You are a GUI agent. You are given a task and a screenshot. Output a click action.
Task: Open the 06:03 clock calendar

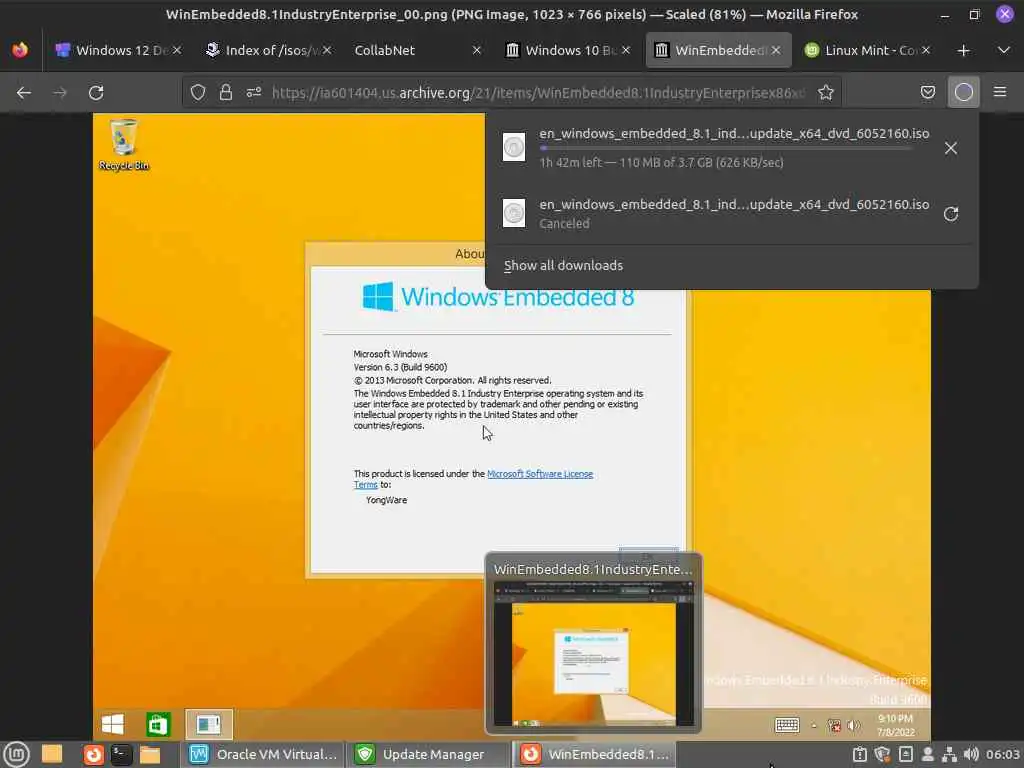pyautogui.click(x=1002, y=754)
